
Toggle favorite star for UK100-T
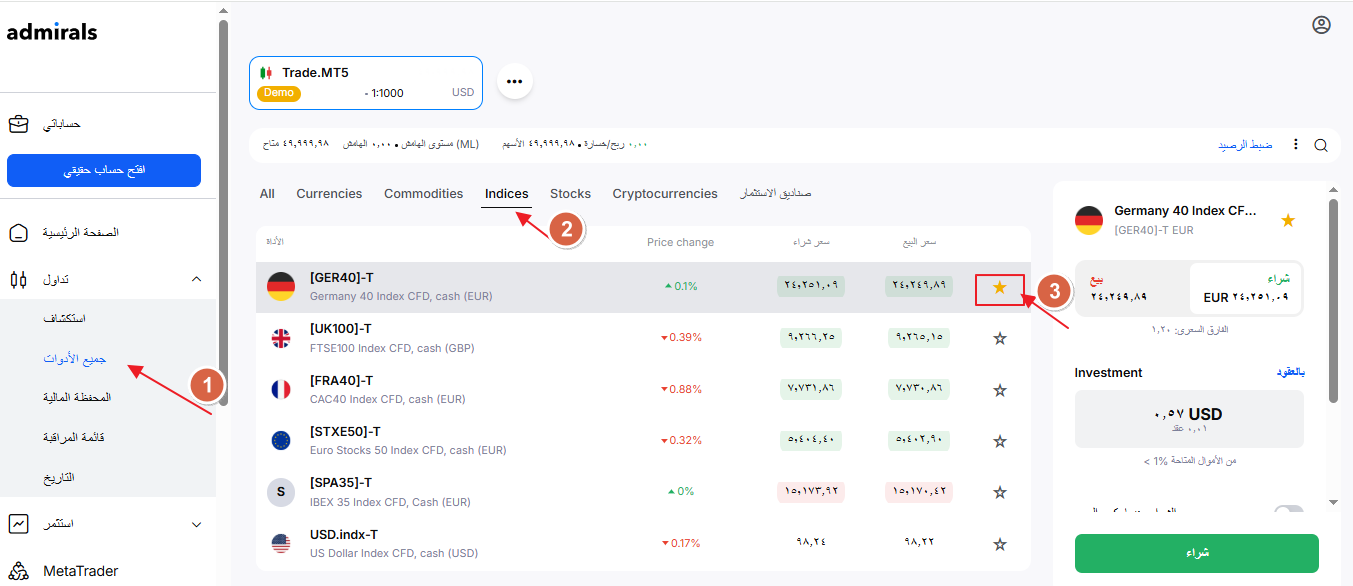(999, 339)
